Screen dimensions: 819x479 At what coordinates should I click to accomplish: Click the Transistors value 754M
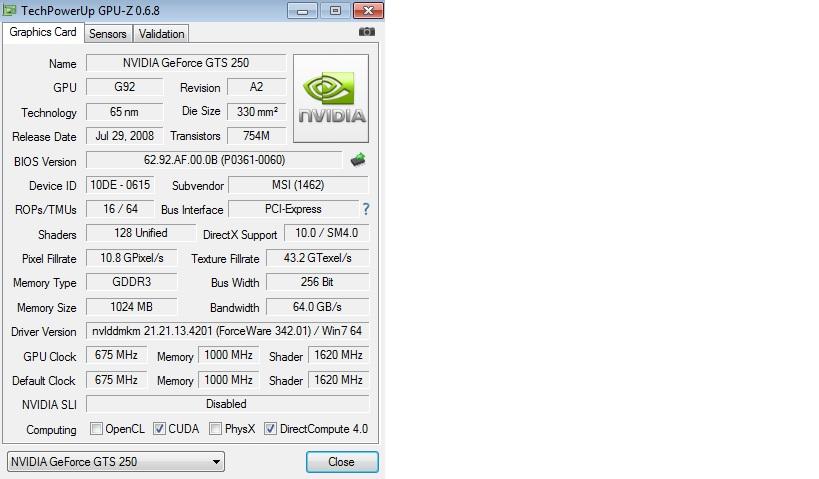(256, 136)
